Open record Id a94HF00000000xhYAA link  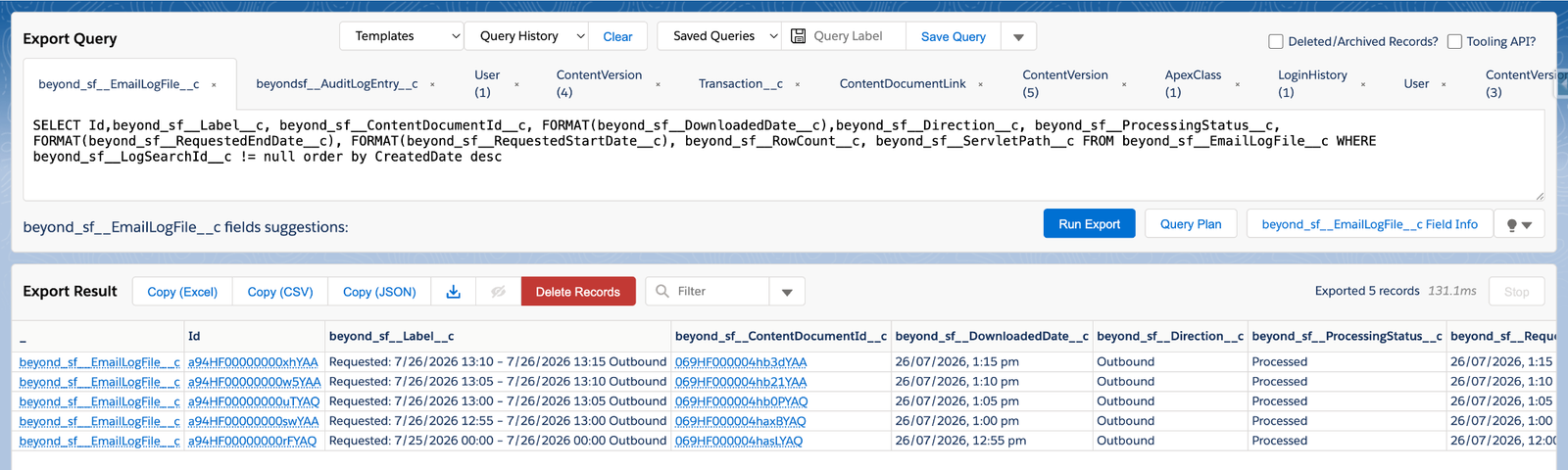pyautogui.click(x=253, y=362)
